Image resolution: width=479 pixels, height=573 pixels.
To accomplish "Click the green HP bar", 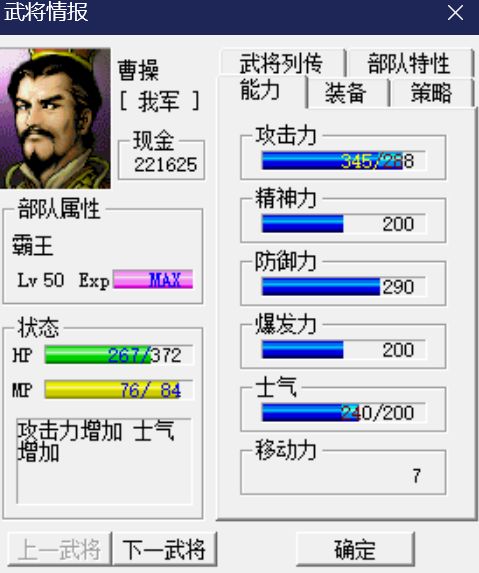I will pos(119,354).
